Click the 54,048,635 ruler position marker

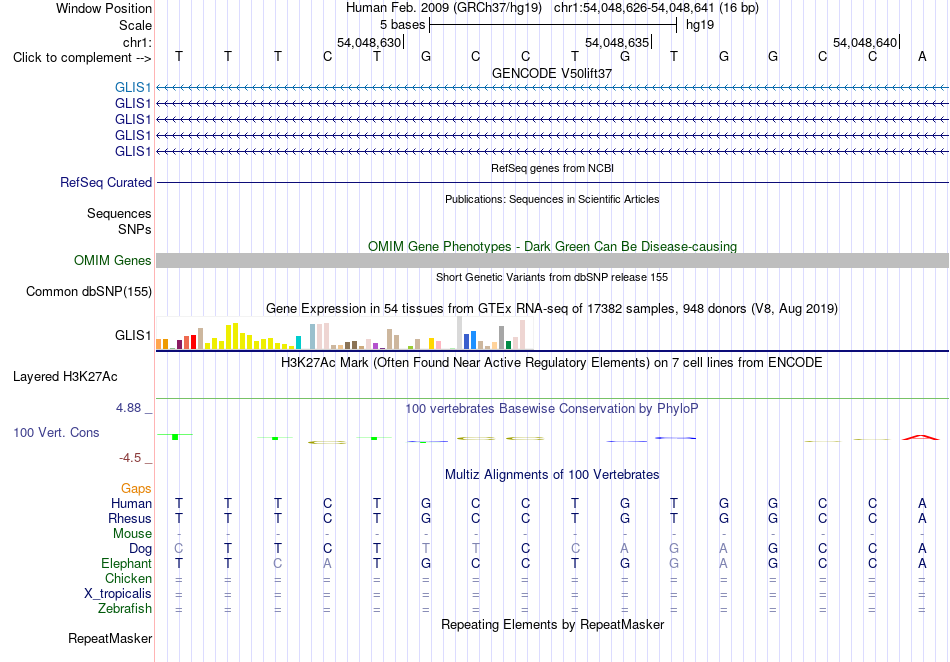617,42
